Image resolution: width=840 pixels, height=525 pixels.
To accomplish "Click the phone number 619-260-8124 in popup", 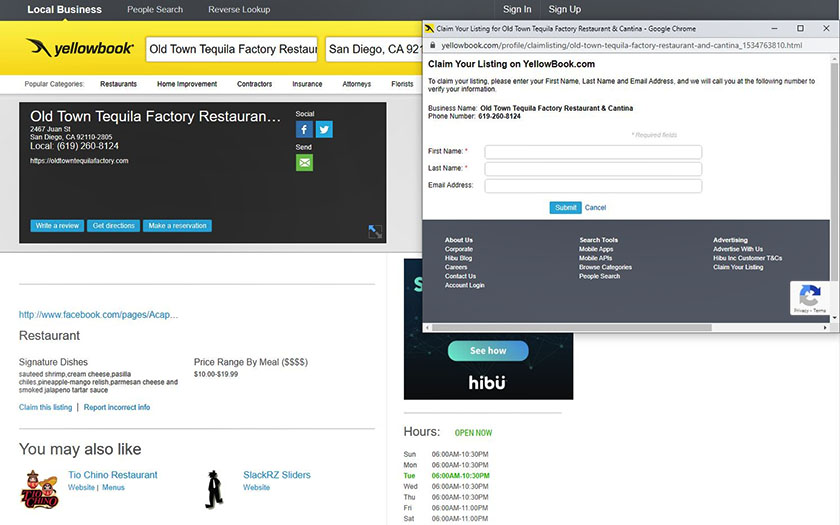I will 499,116.
